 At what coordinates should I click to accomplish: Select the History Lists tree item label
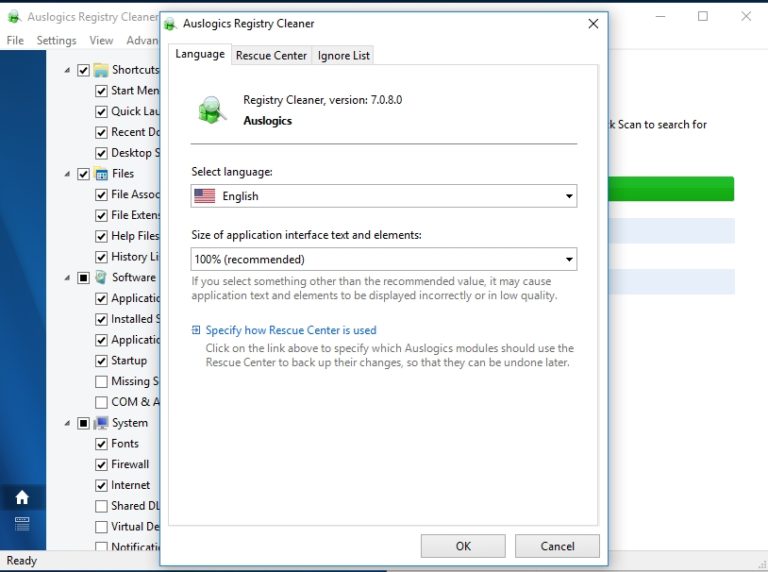[x=135, y=257]
